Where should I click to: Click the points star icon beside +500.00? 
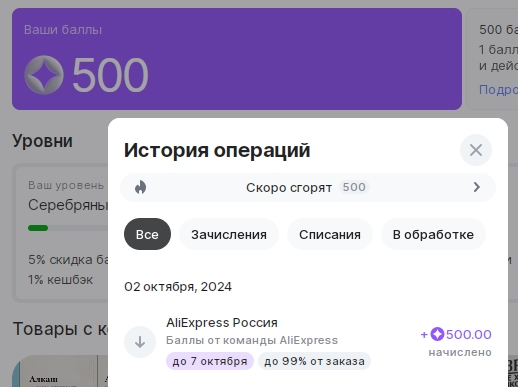pyautogui.click(x=437, y=334)
